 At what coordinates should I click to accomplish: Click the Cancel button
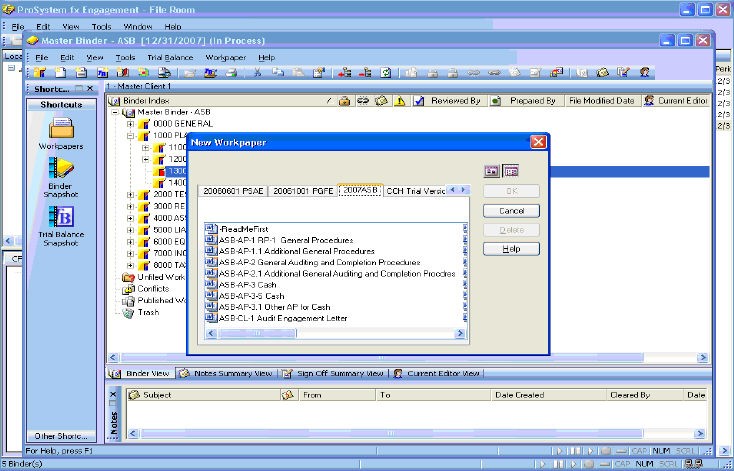511,211
